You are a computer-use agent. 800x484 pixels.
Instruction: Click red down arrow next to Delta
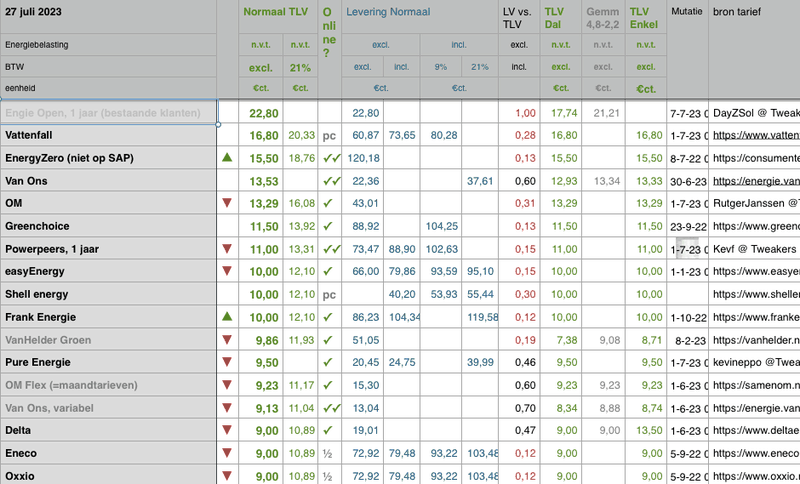coord(227,429)
